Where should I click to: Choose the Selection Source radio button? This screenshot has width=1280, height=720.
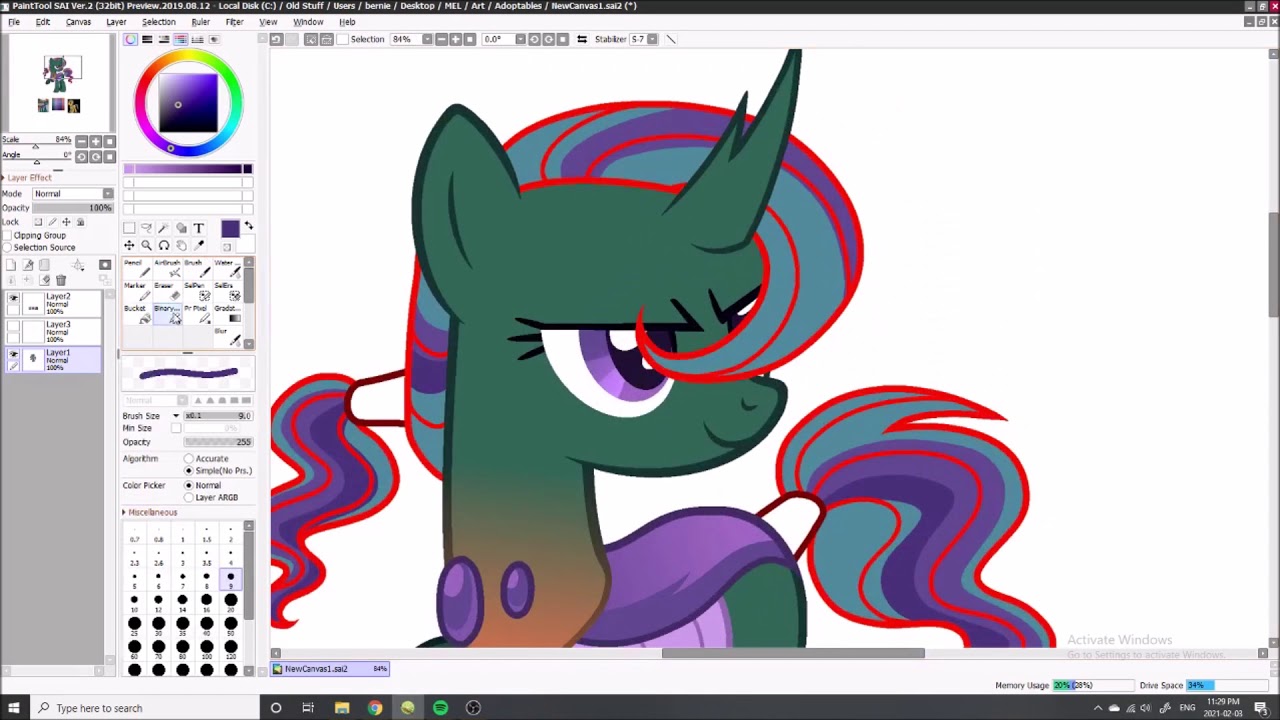(7, 247)
